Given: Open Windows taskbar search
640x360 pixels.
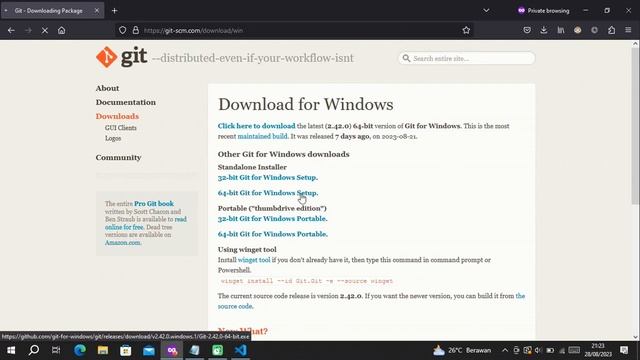Looking at the screenshot, I should pyautogui.click(x=34, y=350).
